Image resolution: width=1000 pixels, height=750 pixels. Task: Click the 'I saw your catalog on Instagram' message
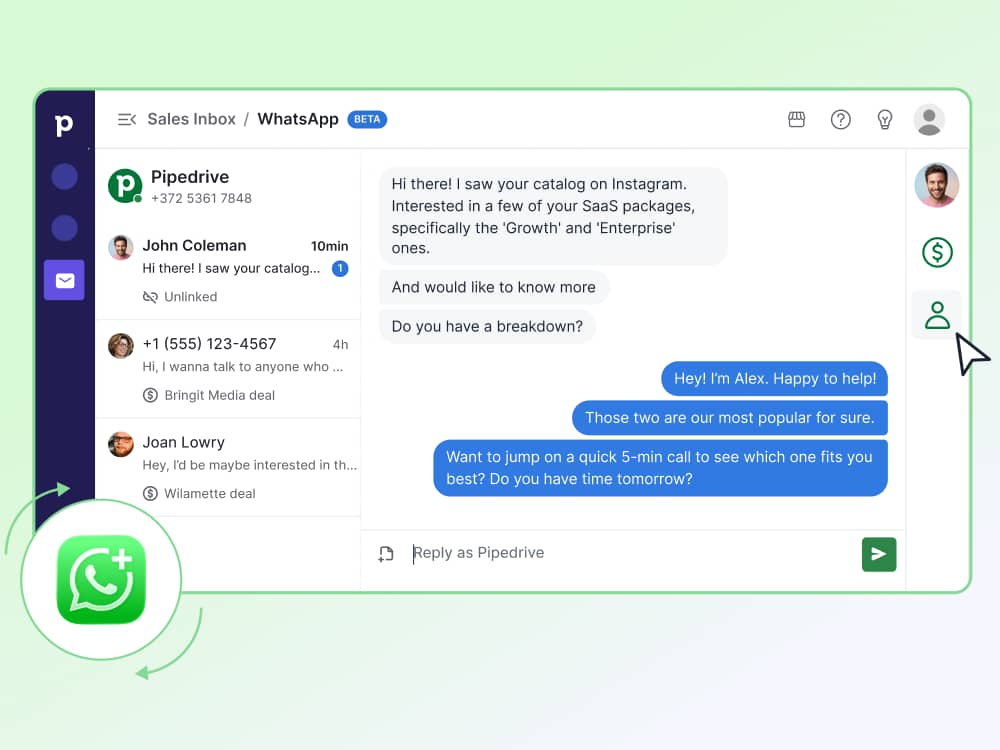553,216
